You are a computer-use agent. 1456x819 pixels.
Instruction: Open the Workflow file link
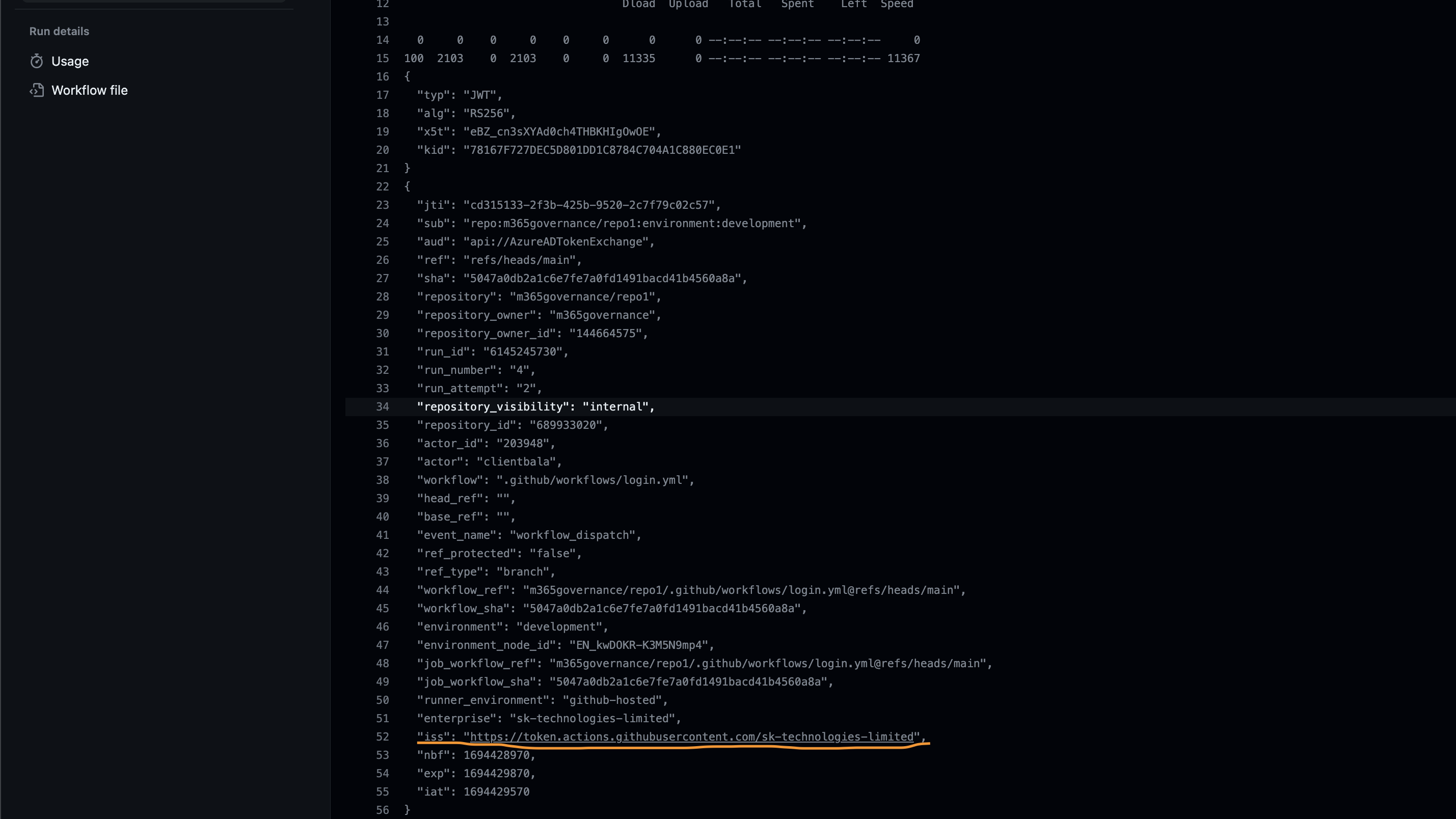click(x=89, y=91)
